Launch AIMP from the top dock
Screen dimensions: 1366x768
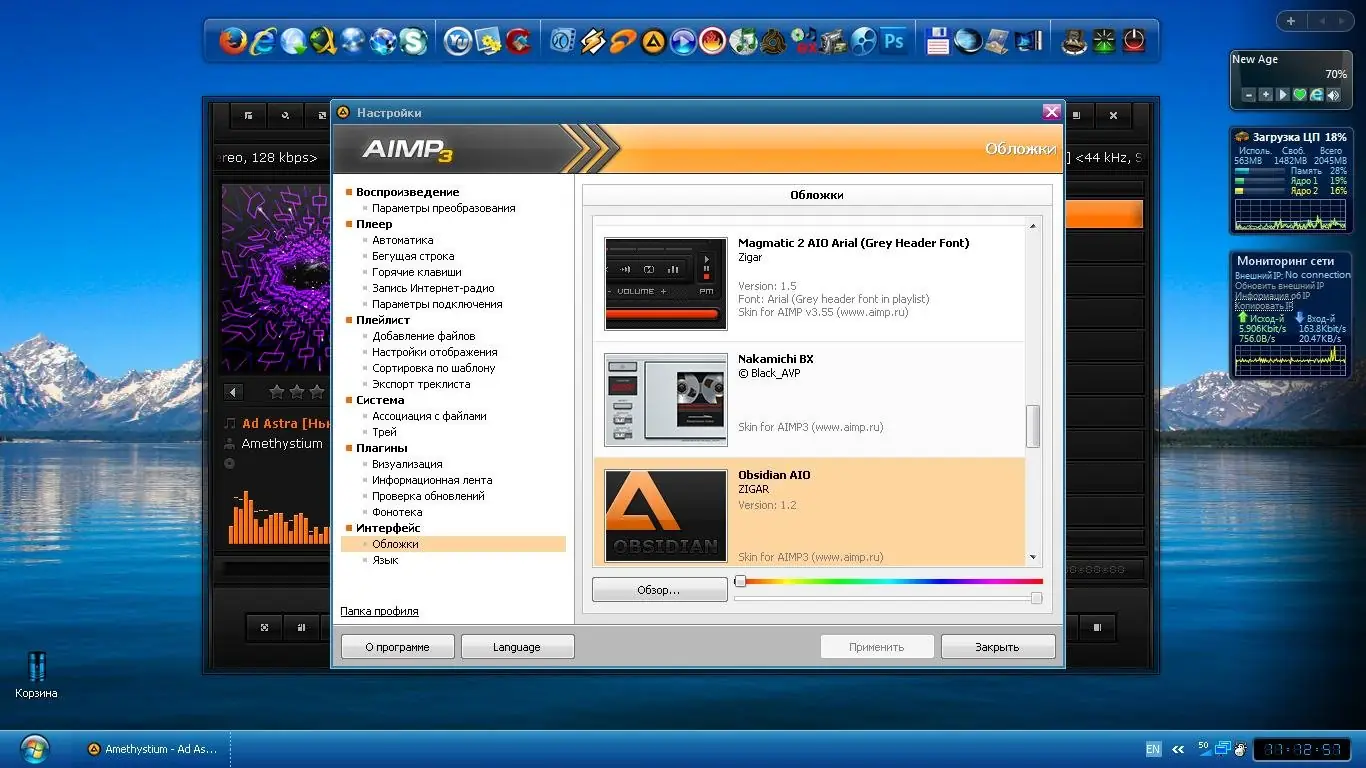(x=653, y=41)
